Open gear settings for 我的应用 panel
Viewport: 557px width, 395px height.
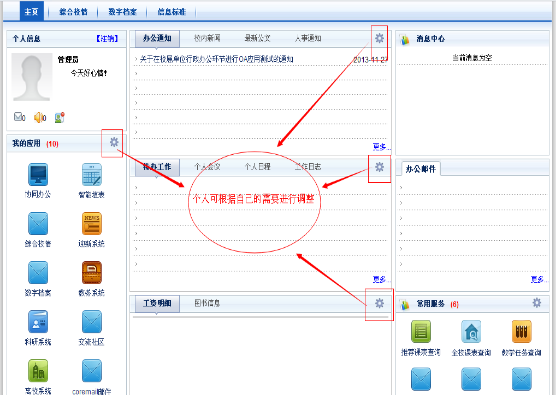click(114, 142)
